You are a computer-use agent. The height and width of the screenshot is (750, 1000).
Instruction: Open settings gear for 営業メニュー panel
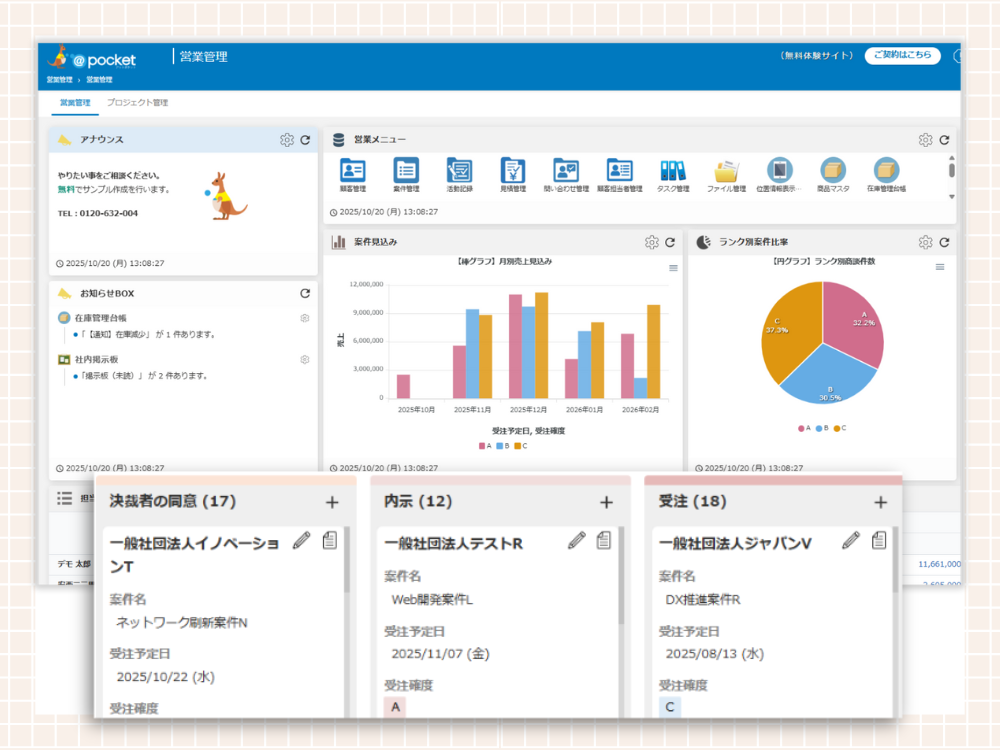[x=925, y=140]
